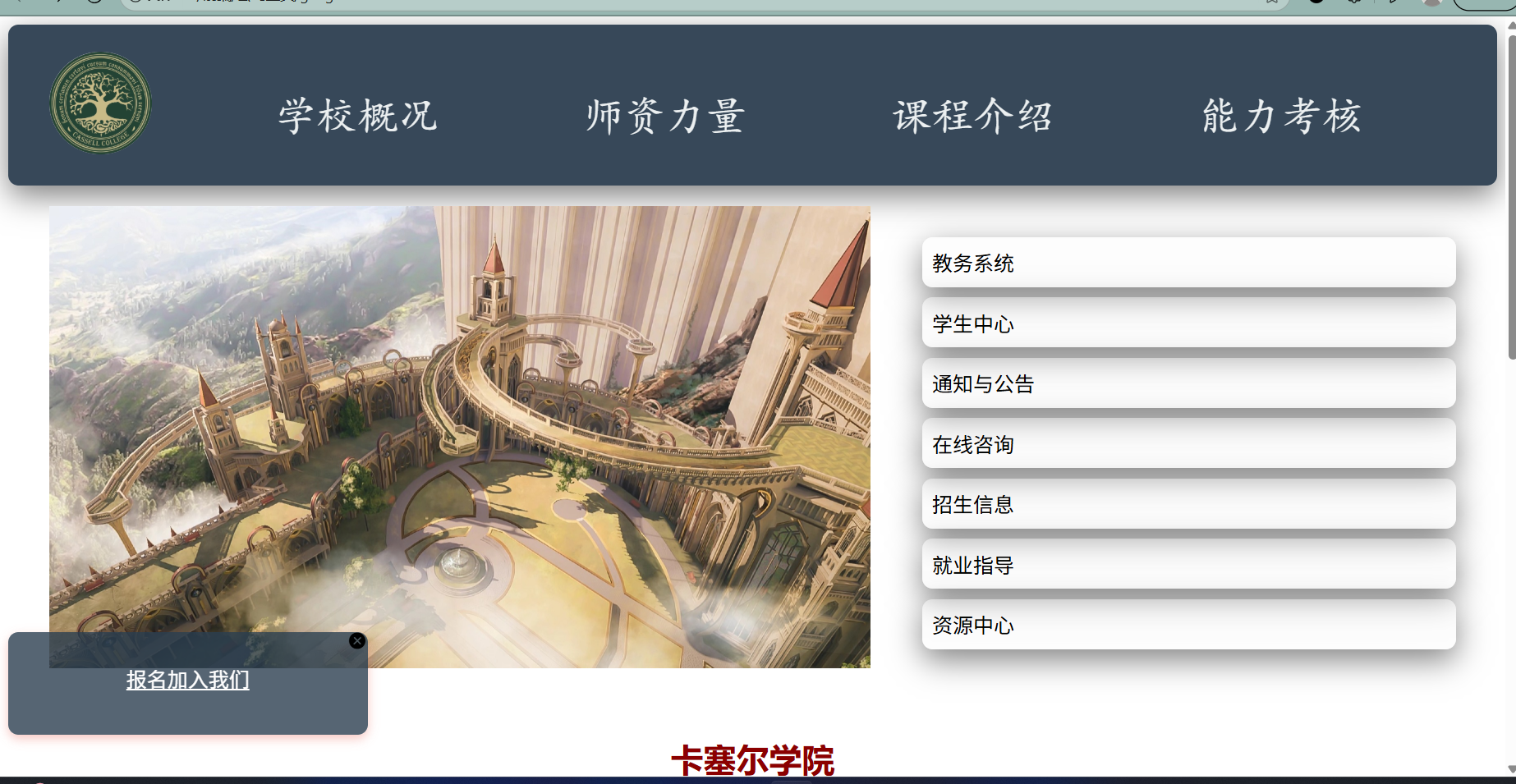Open 就业指导 page
1516x784 pixels.
tap(1188, 565)
